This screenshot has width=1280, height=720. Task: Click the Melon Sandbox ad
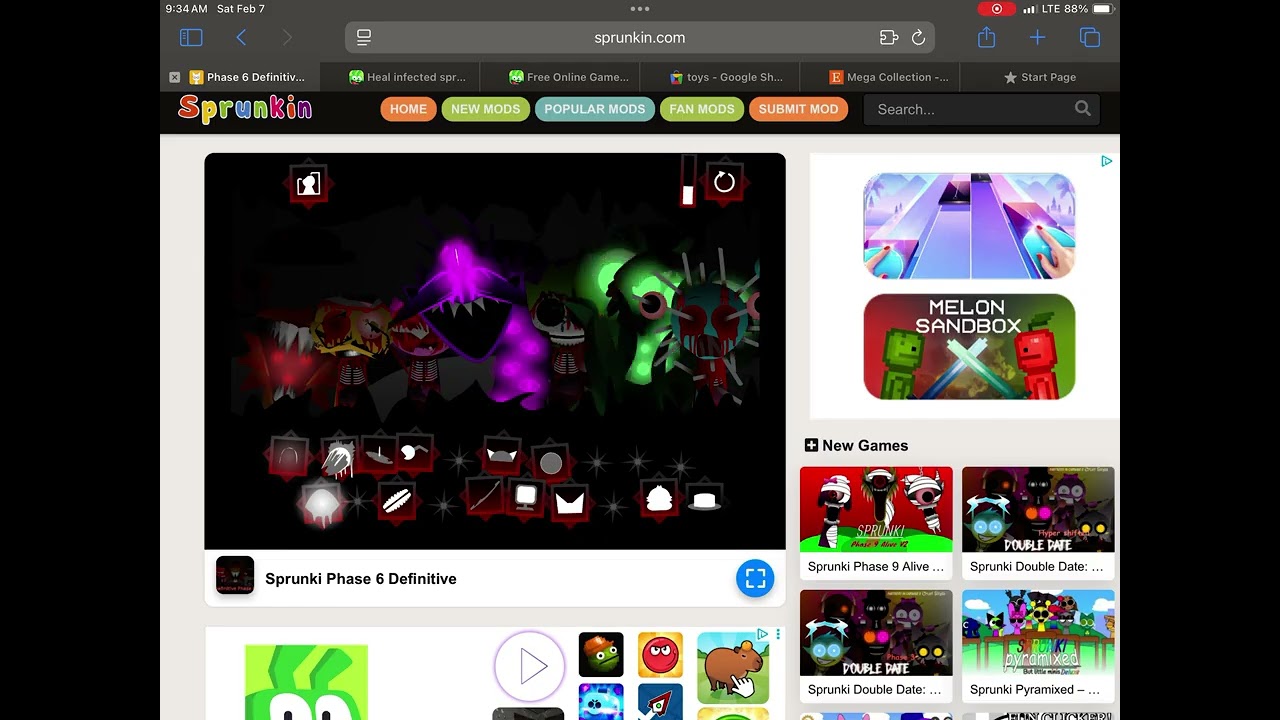pos(969,347)
